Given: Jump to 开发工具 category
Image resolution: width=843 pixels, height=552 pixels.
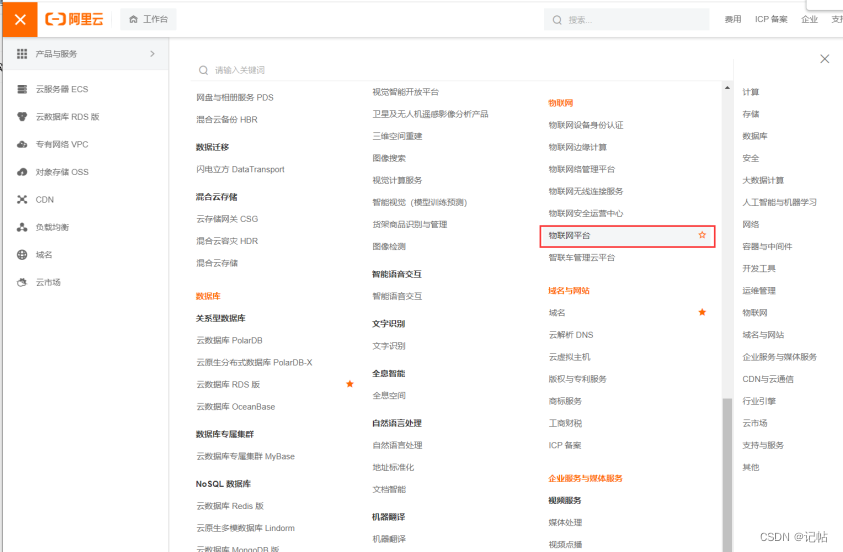Looking at the screenshot, I should pyautogui.click(x=759, y=268).
